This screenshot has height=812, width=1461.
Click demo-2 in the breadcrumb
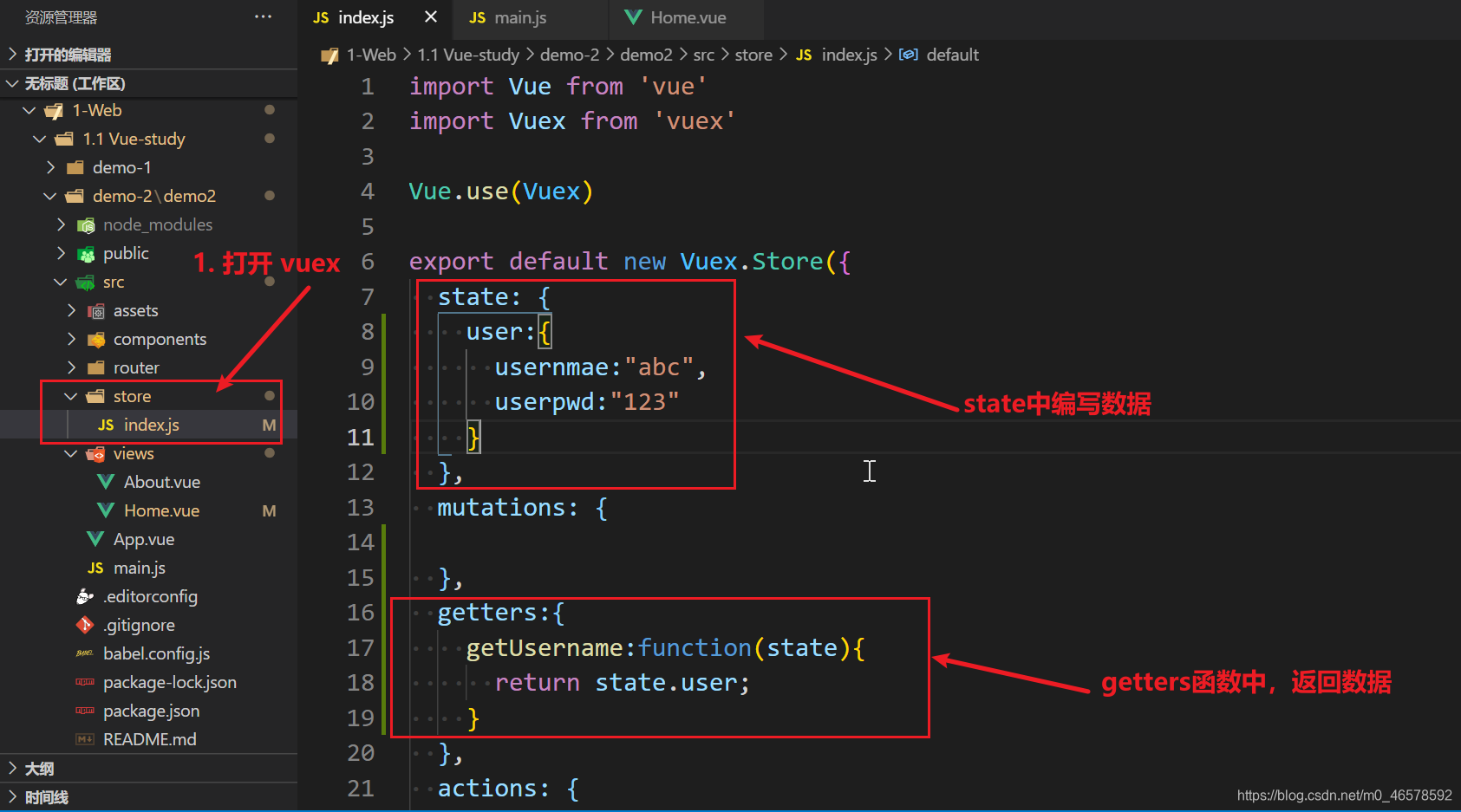[x=570, y=55]
